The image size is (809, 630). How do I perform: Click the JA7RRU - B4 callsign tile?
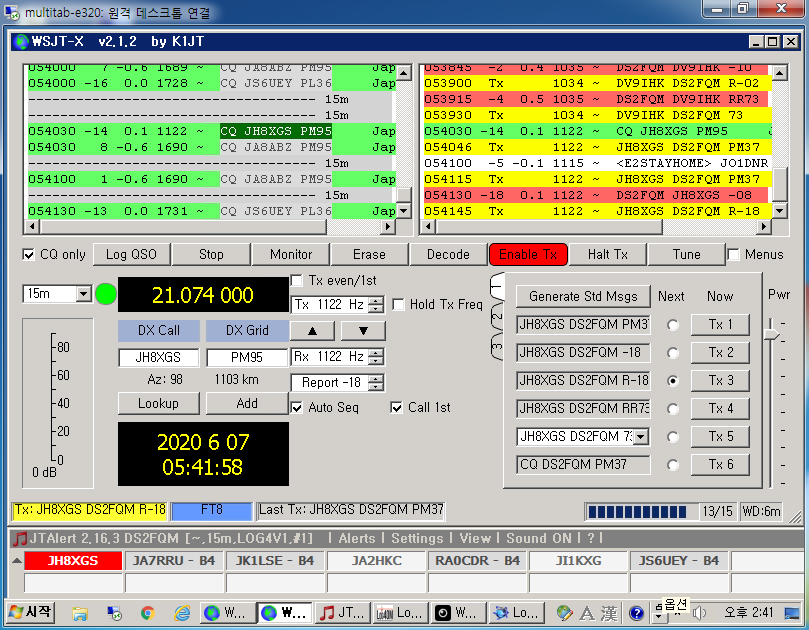[x=174, y=560]
